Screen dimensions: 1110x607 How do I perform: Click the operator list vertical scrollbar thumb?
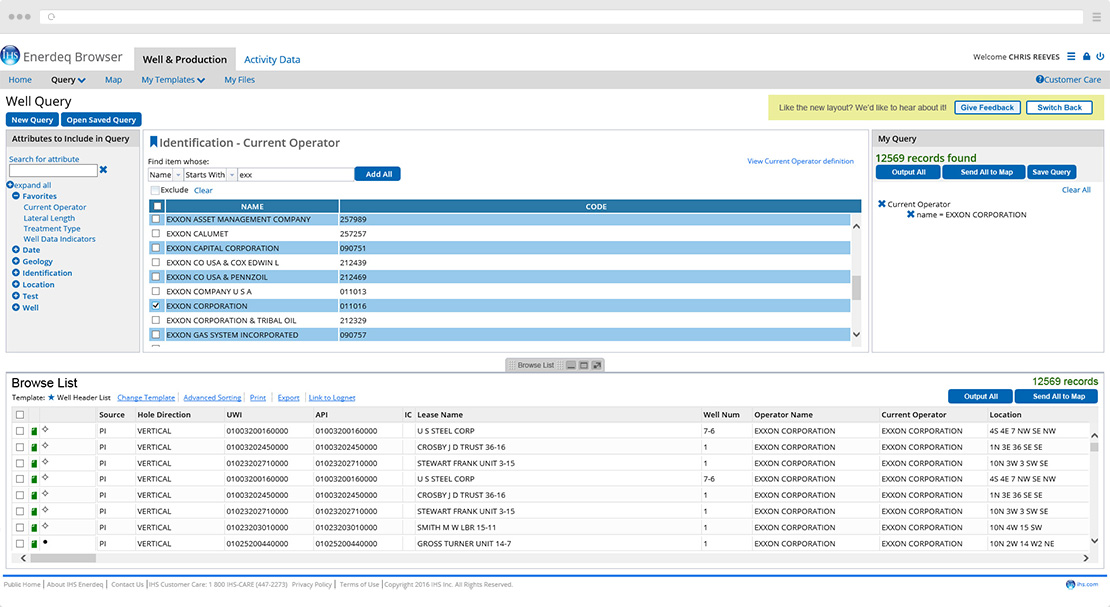point(856,288)
